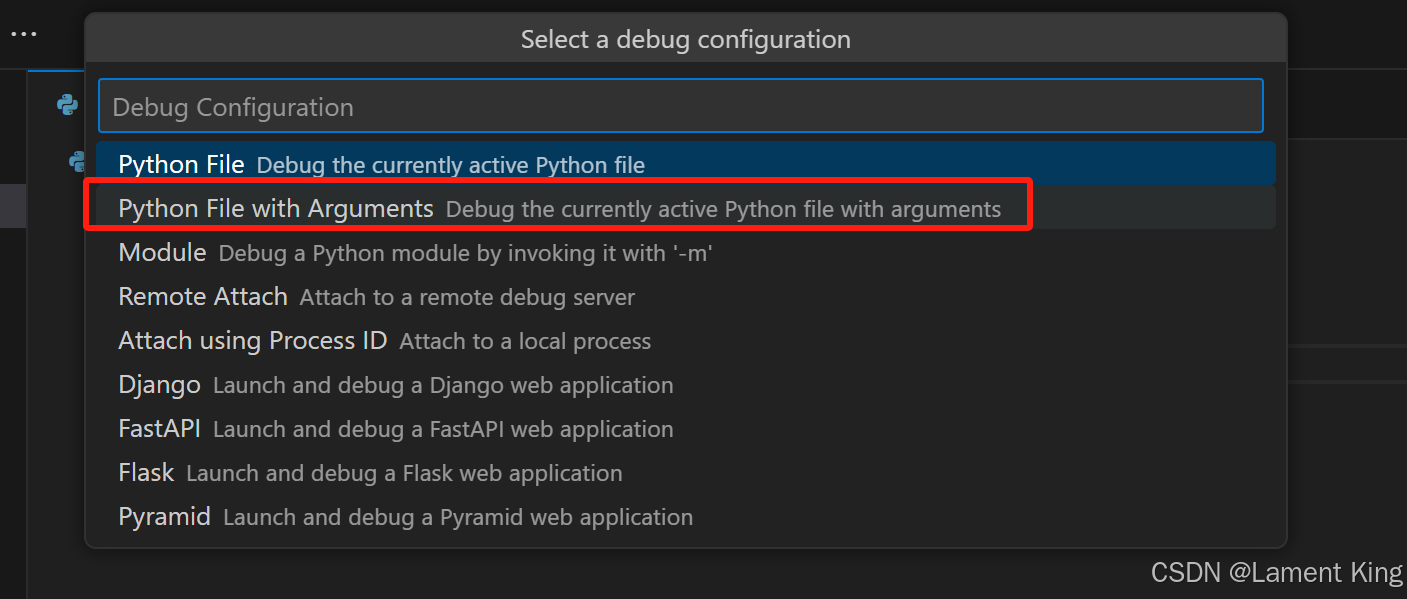Select the Pyramid debug configuration

click(x=164, y=517)
